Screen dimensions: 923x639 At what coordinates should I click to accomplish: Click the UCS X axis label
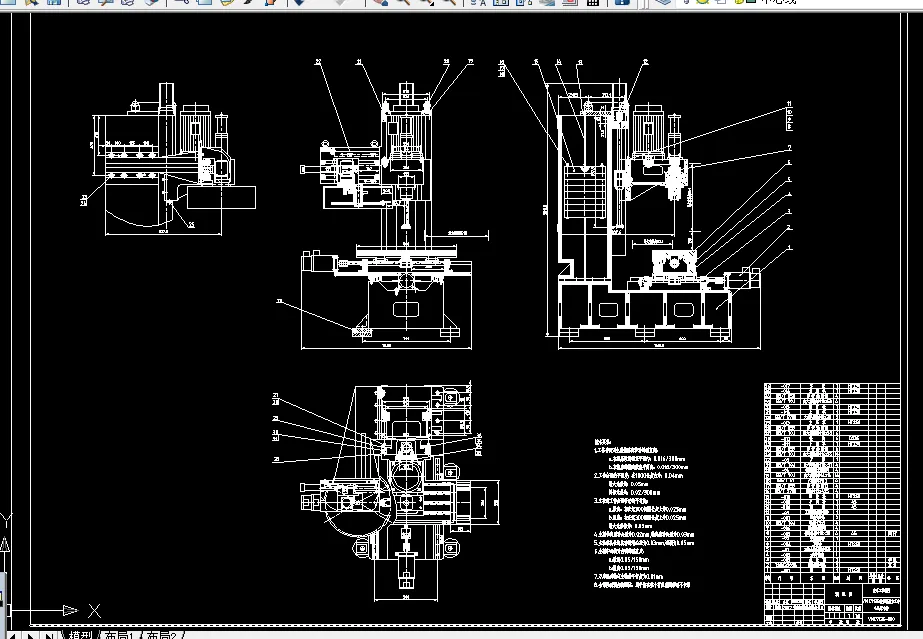tap(94, 611)
